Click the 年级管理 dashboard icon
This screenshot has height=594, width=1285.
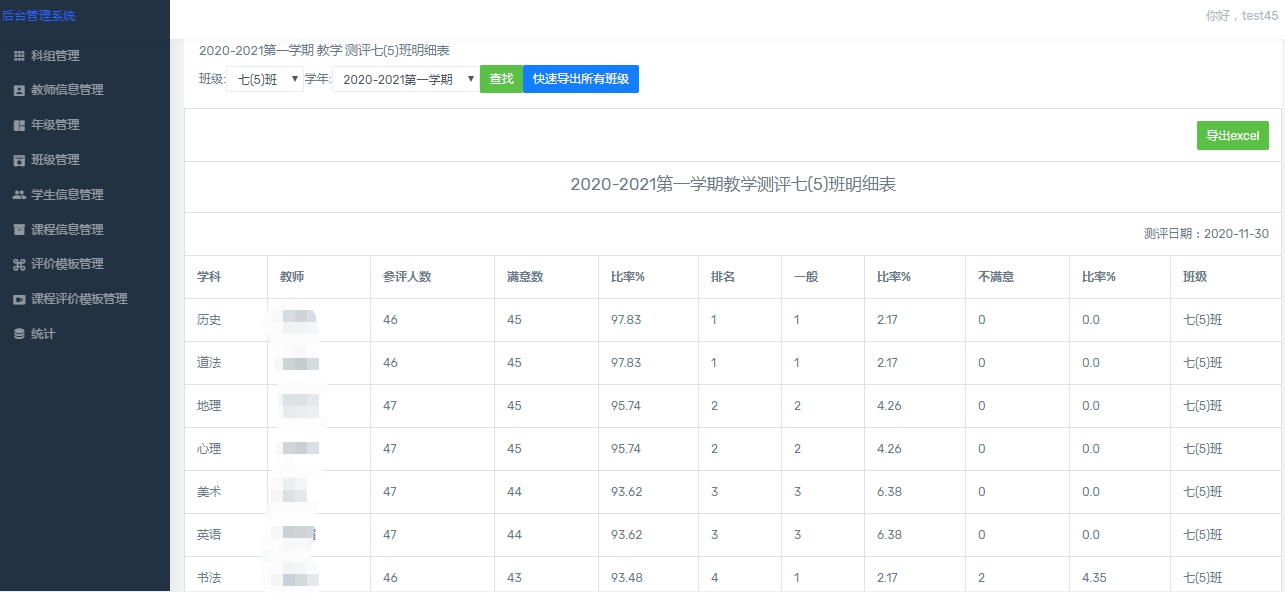point(18,125)
